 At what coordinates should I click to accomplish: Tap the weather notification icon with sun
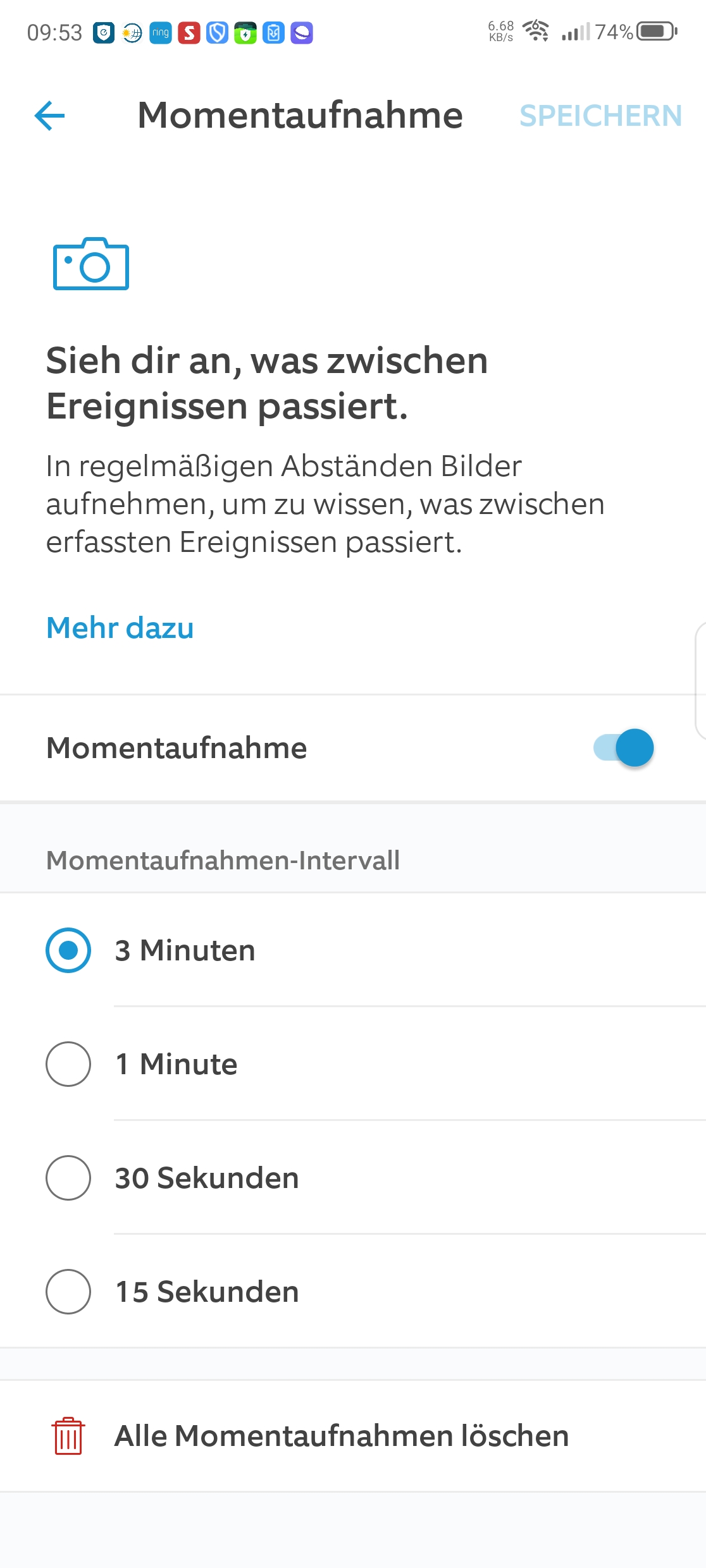tap(132, 32)
